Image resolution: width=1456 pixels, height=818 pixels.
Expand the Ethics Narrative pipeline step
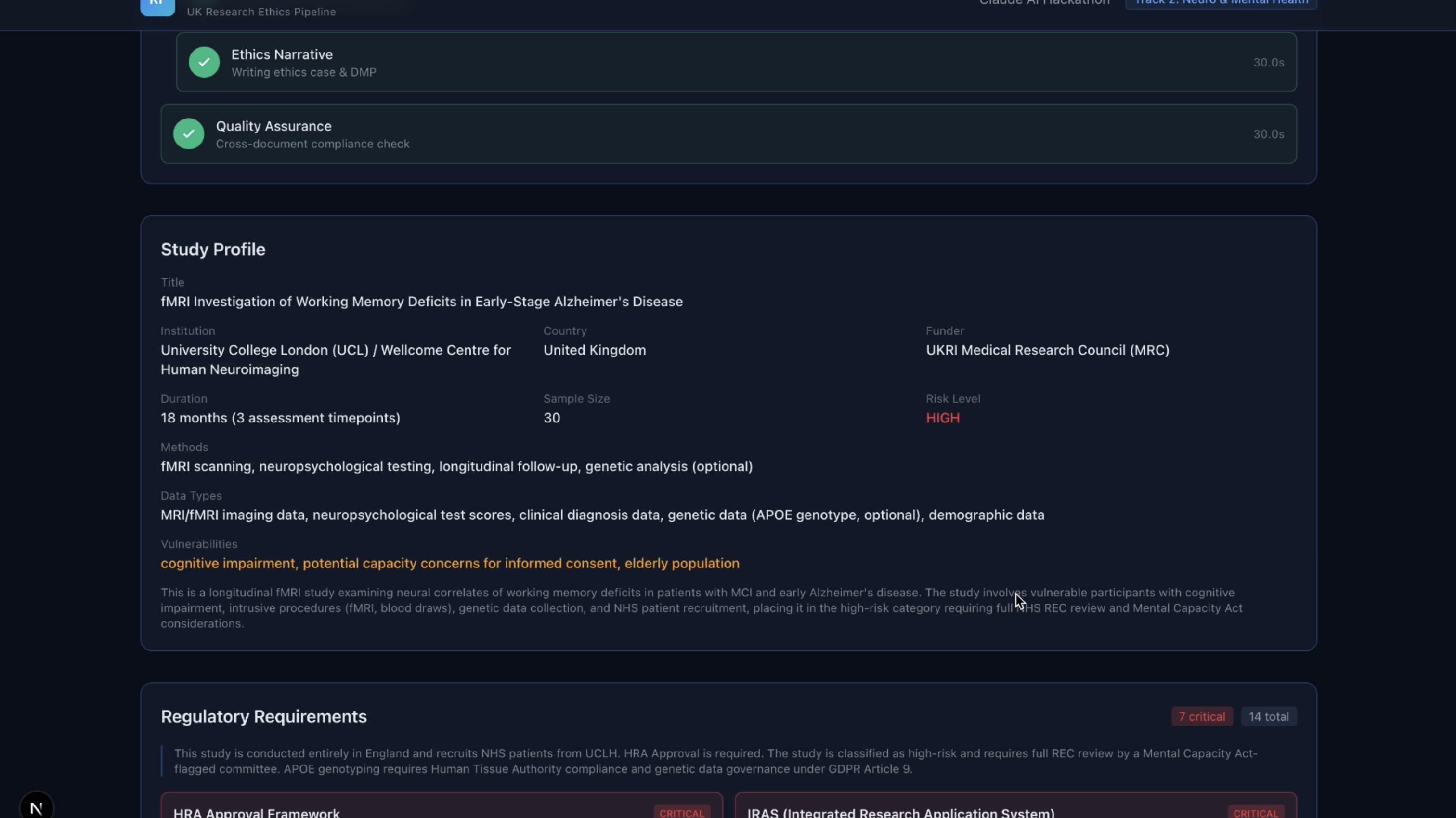coord(736,62)
